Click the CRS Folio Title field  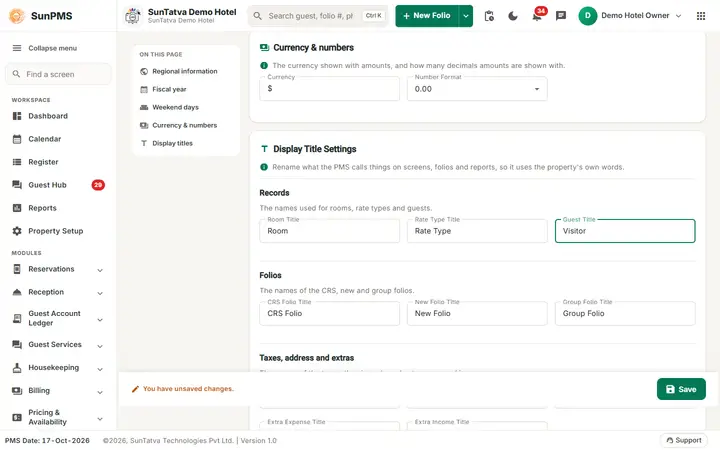329,313
